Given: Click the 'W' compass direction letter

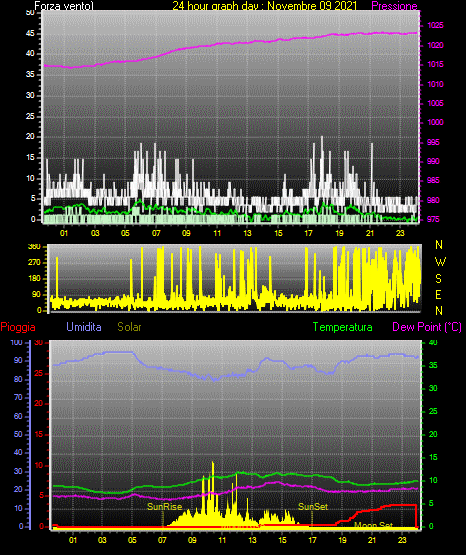Looking at the screenshot, I should pyautogui.click(x=440, y=262).
